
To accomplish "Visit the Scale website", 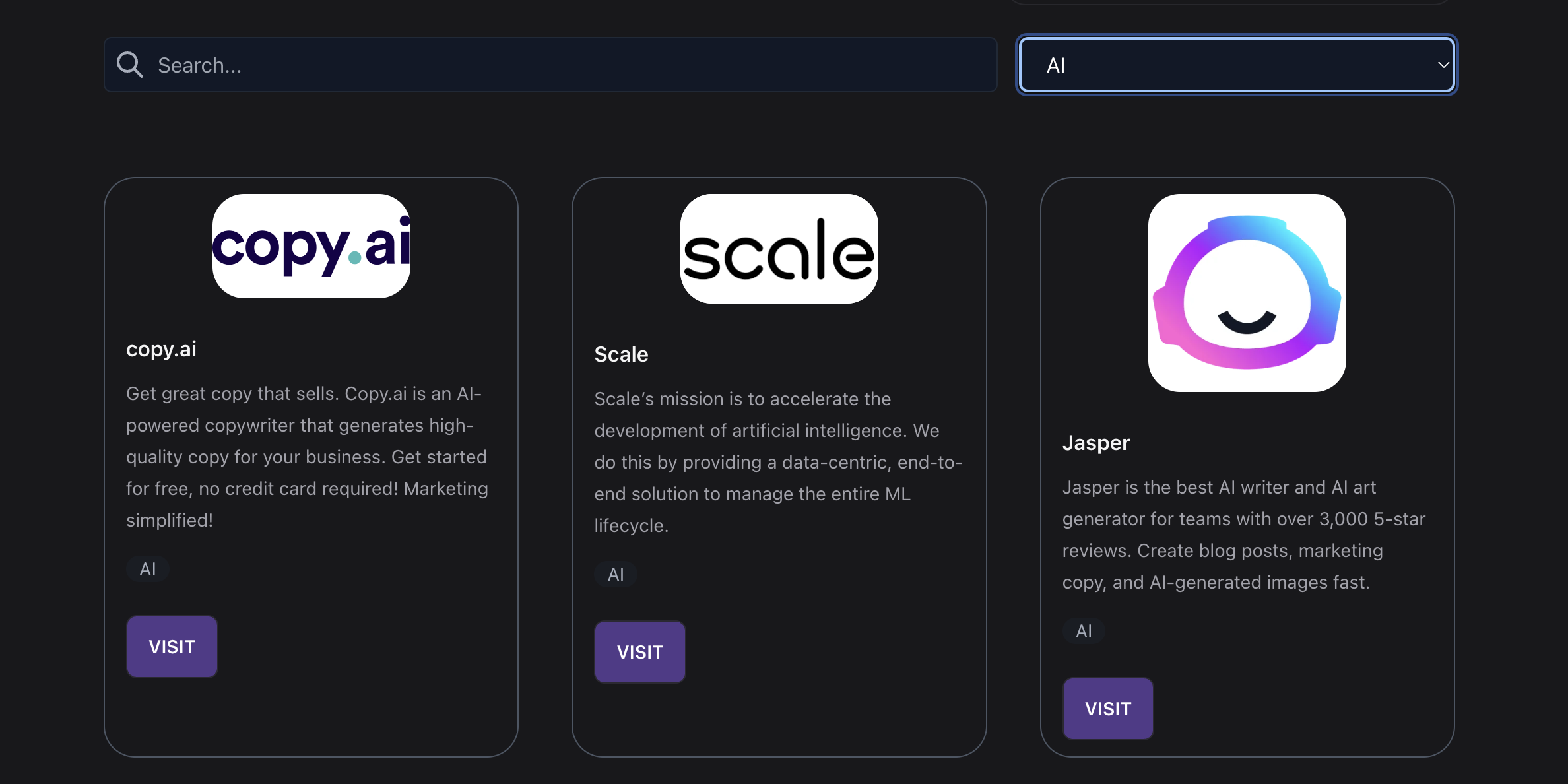I will pyautogui.click(x=640, y=652).
